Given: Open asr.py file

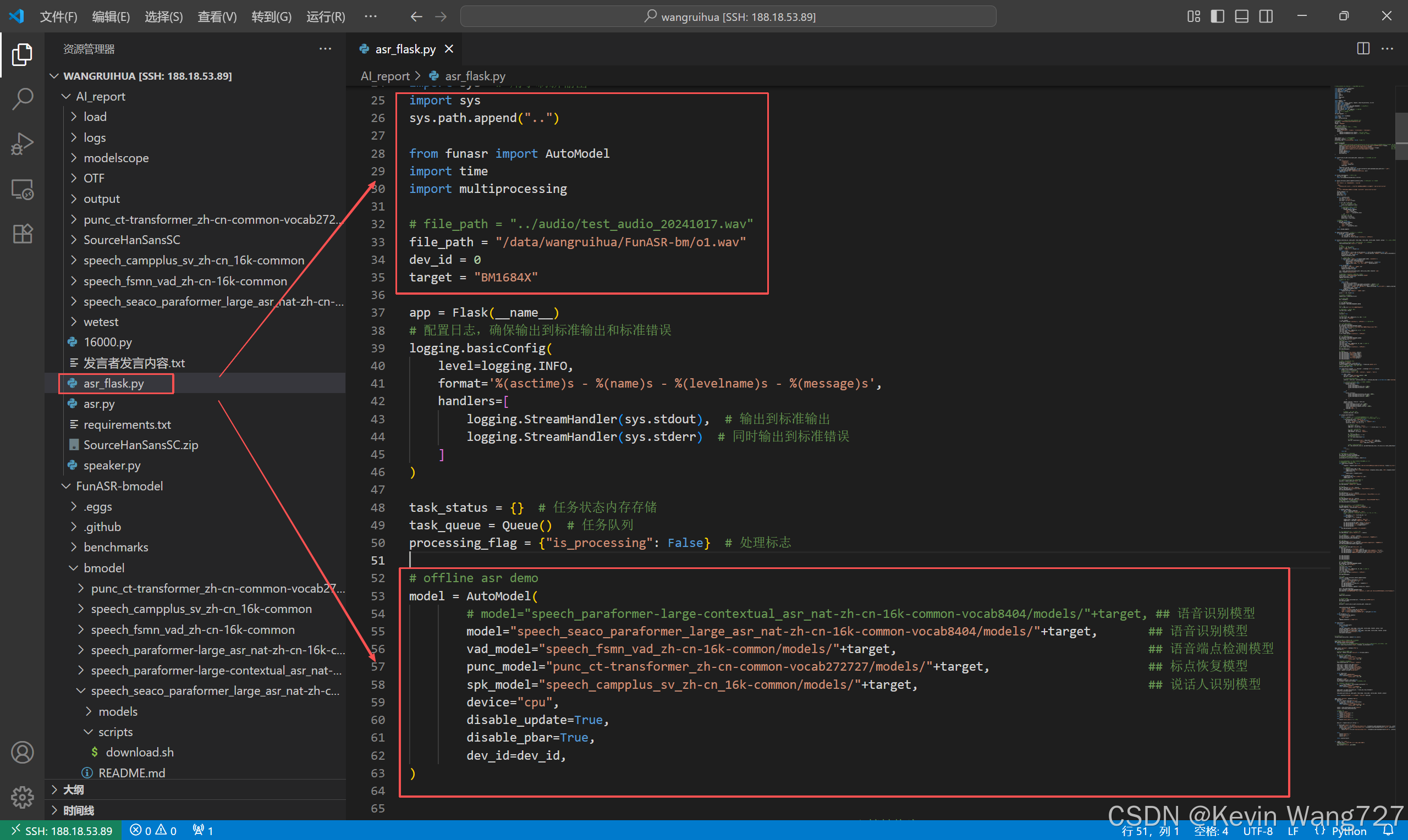Looking at the screenshot, I should pyautogui.click(x=195, y=404).
